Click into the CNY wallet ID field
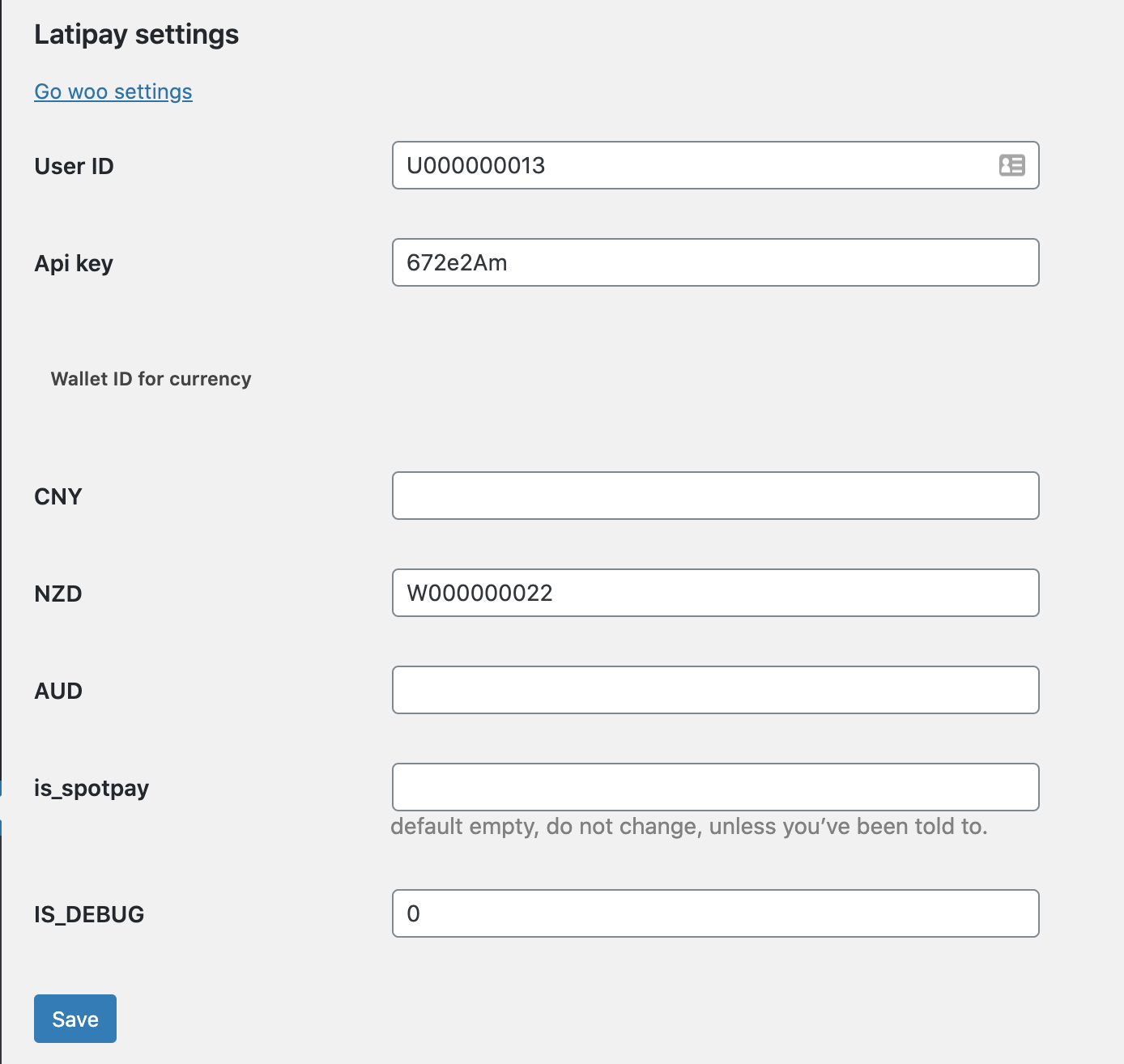The height and width of the screenshot is (1064, 1124). [x=716, y=496]
